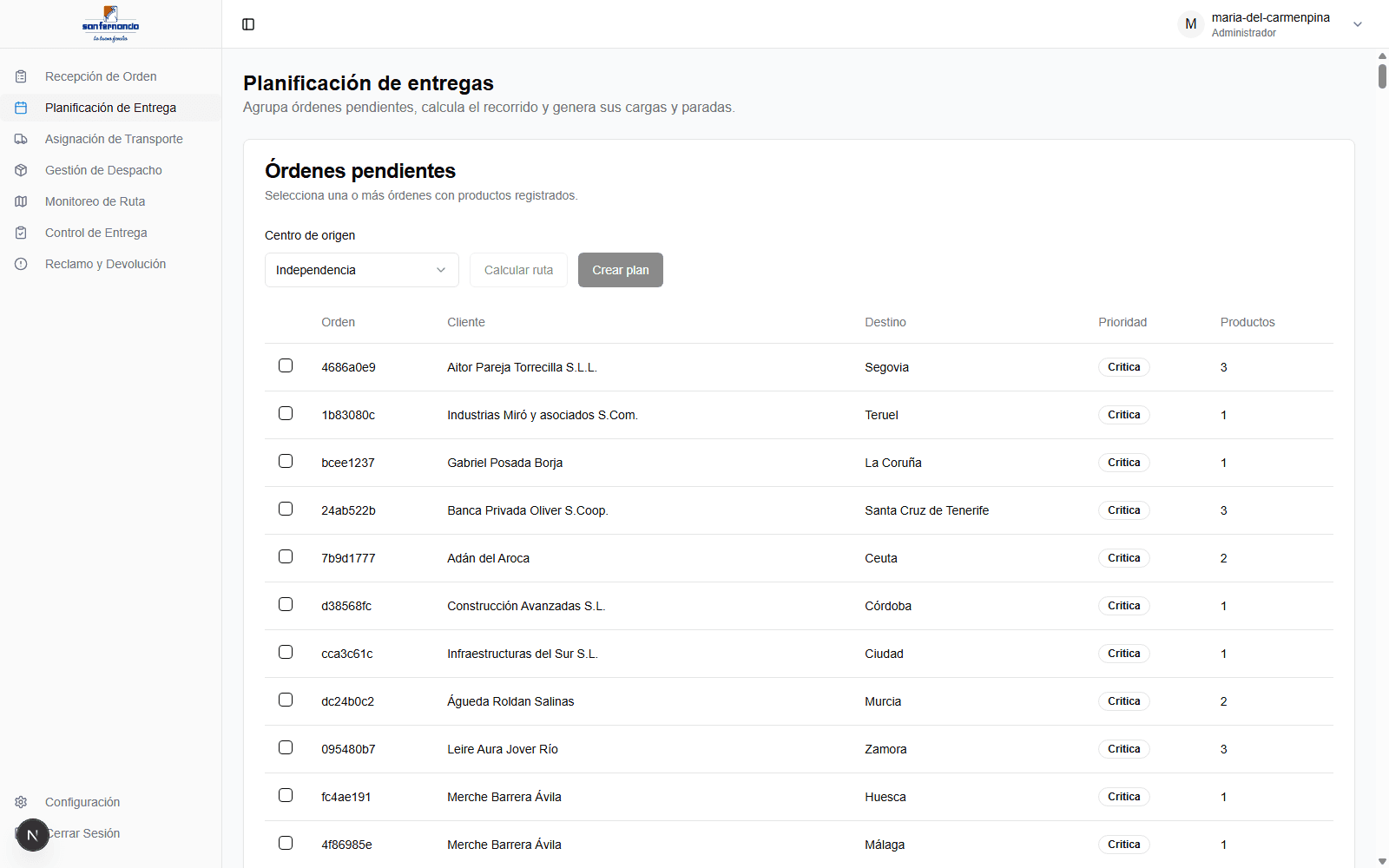Click destination Huesca
The width and height of the screenshot is (1389, 868).
click(x=885, y=797)
